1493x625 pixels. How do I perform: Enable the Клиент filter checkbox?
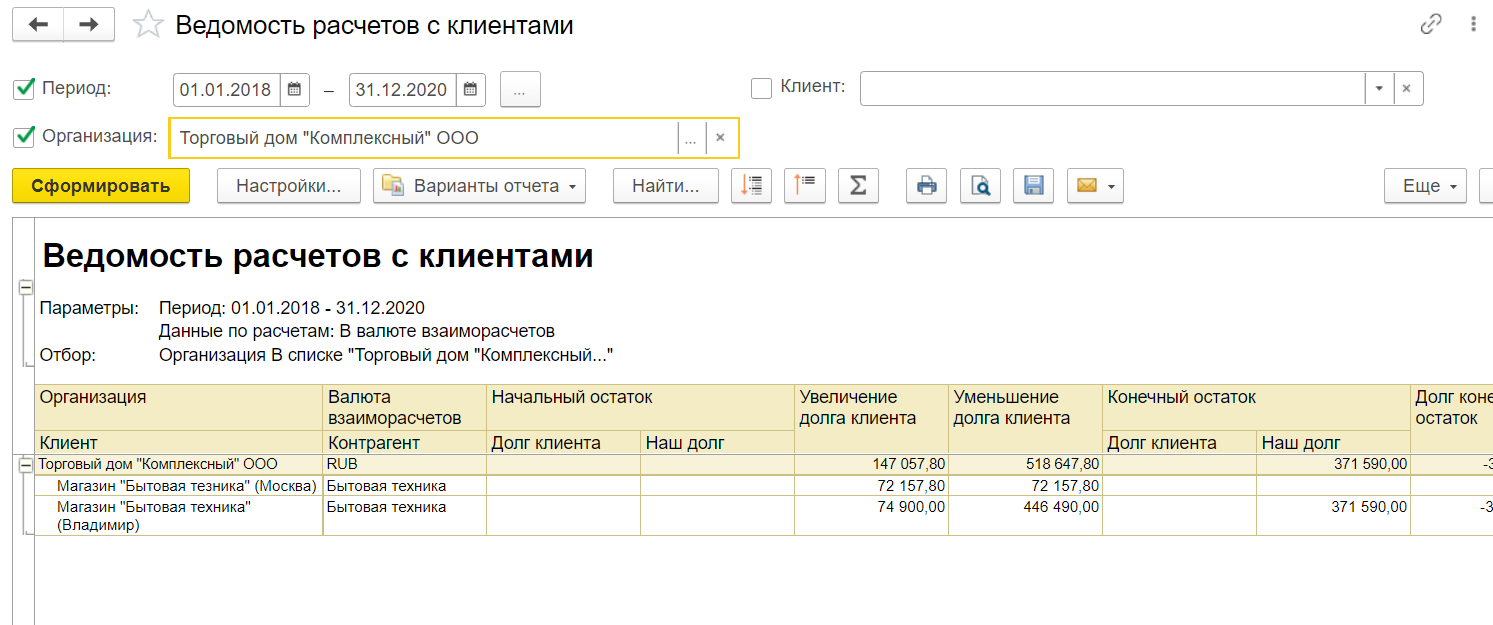(x=762, y=89)
